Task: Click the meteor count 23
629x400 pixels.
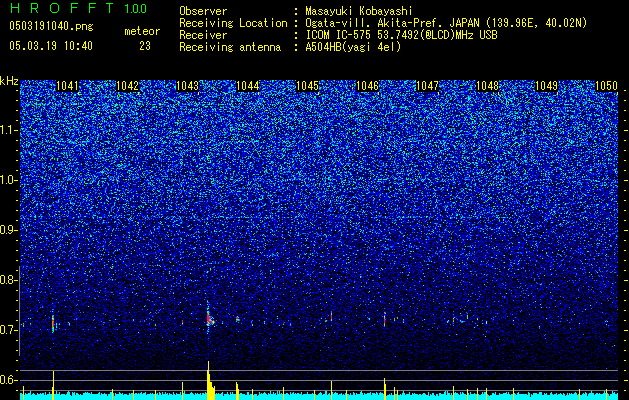Action: [x=145, y=46]
